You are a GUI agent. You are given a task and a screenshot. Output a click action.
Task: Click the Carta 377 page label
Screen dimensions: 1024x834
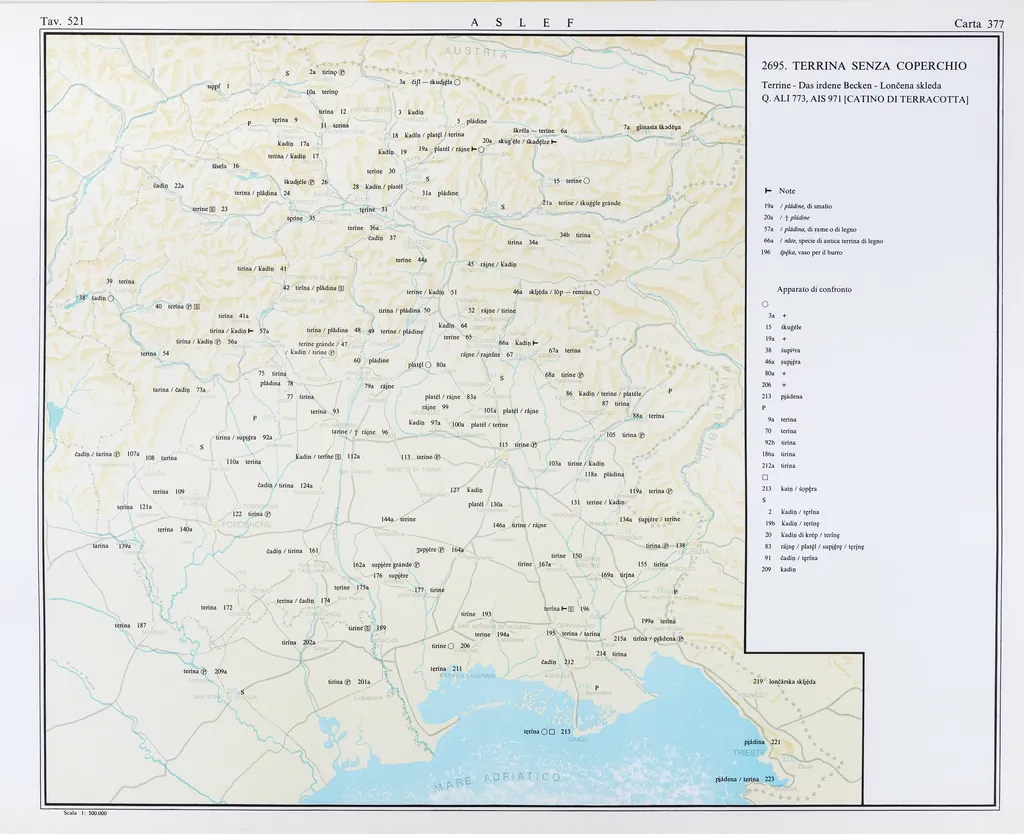tap(979, 23)
